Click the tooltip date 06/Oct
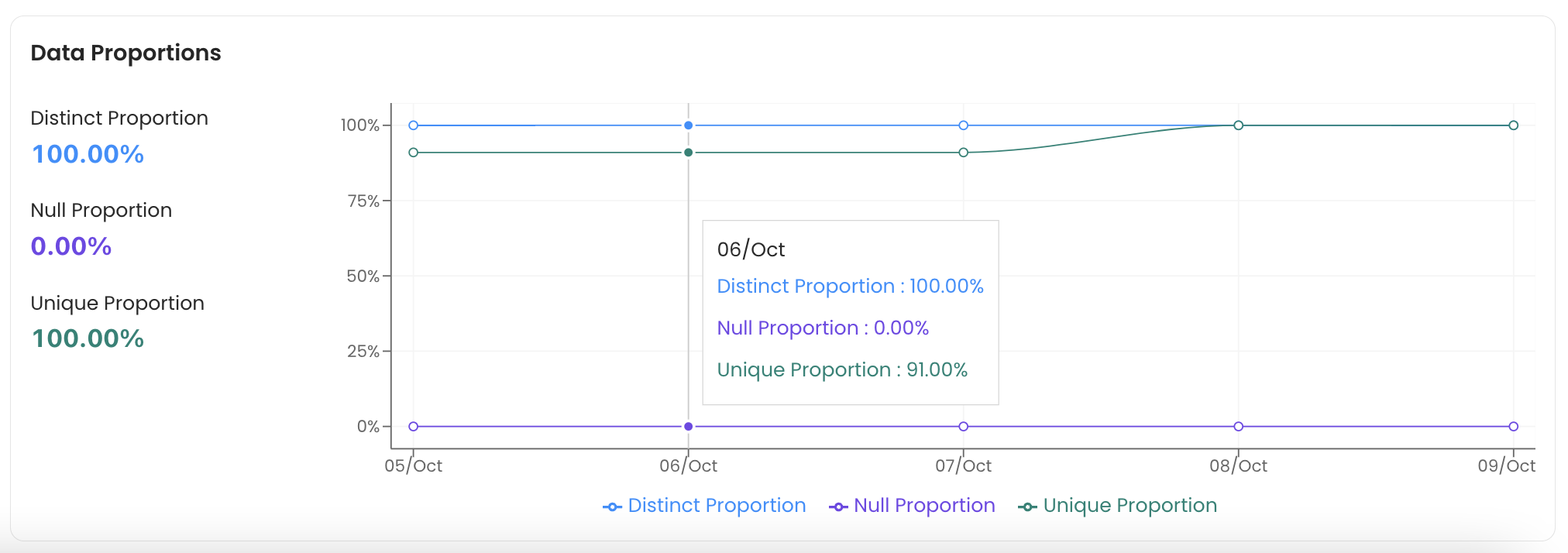 [751, 249]
